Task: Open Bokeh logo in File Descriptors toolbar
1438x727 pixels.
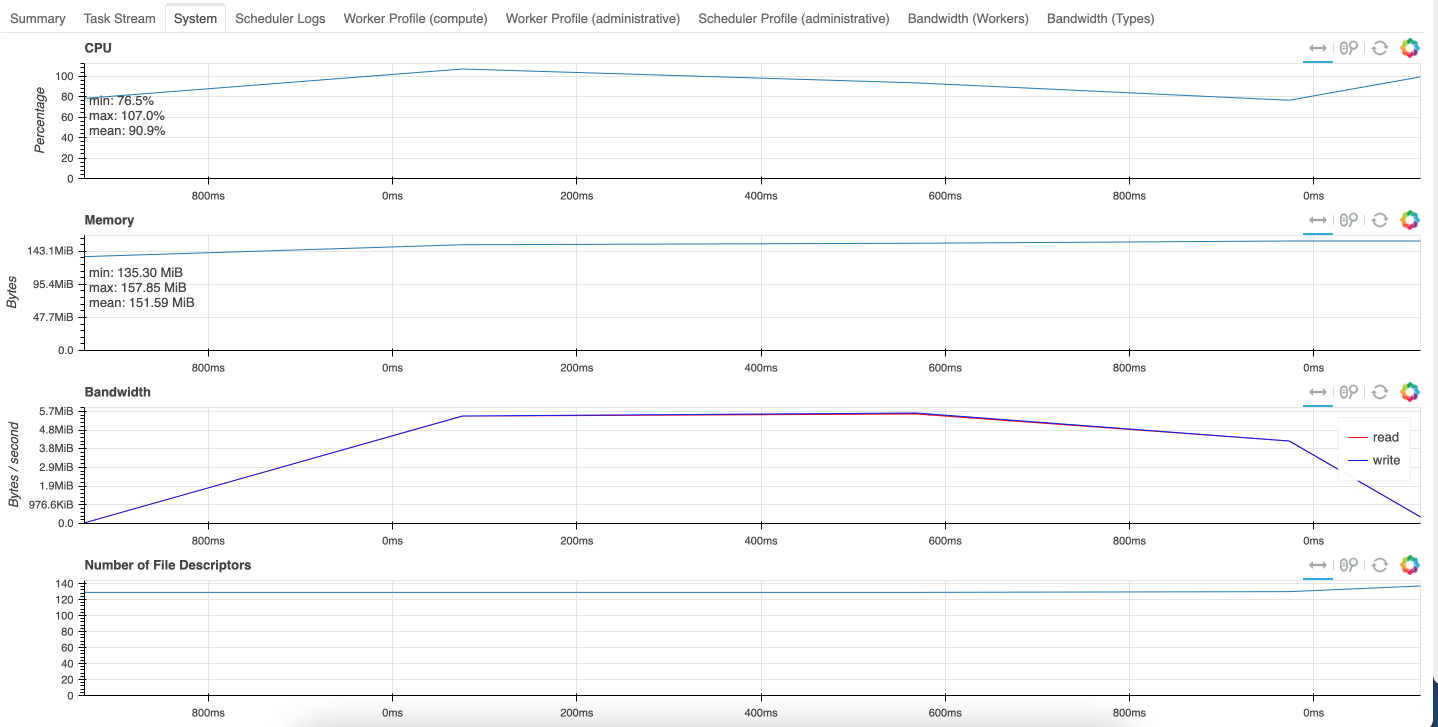Action: (1410, 565)
